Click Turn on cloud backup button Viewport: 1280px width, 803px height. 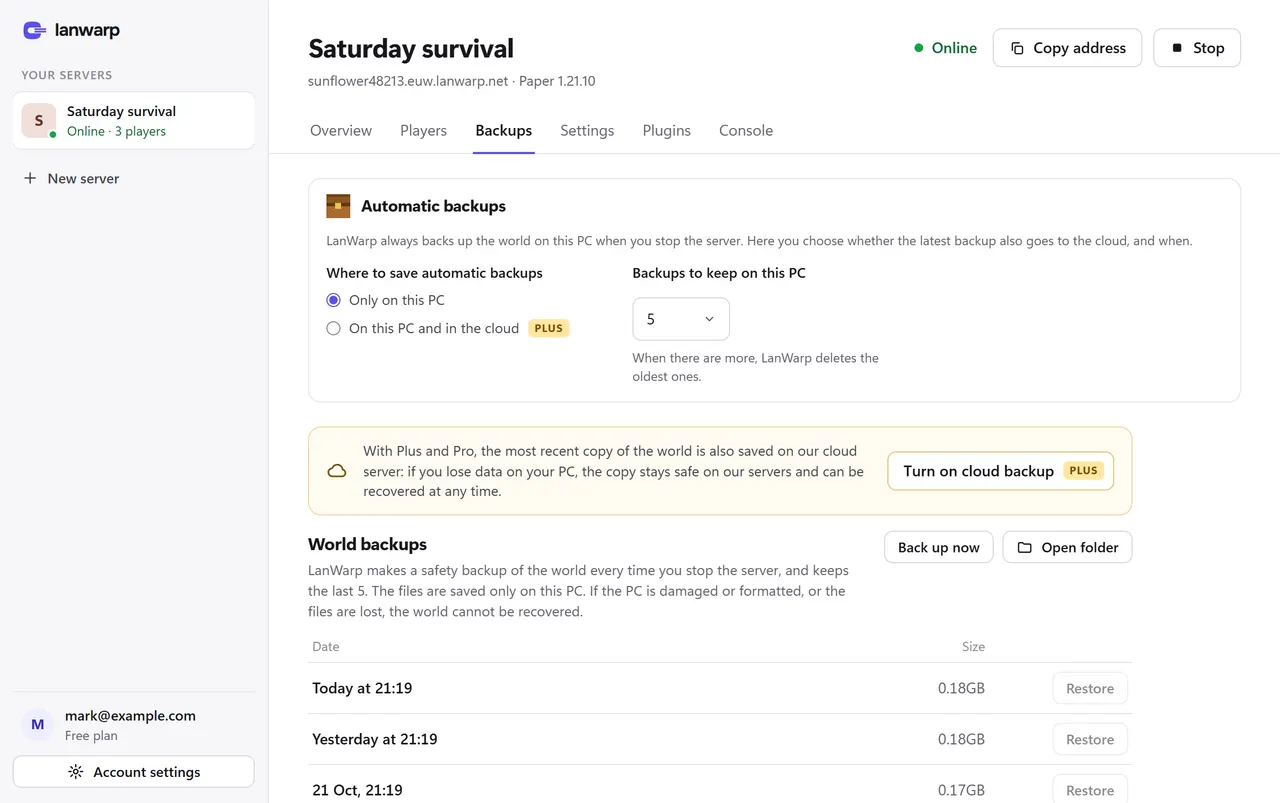click(x=1001, y=471)
